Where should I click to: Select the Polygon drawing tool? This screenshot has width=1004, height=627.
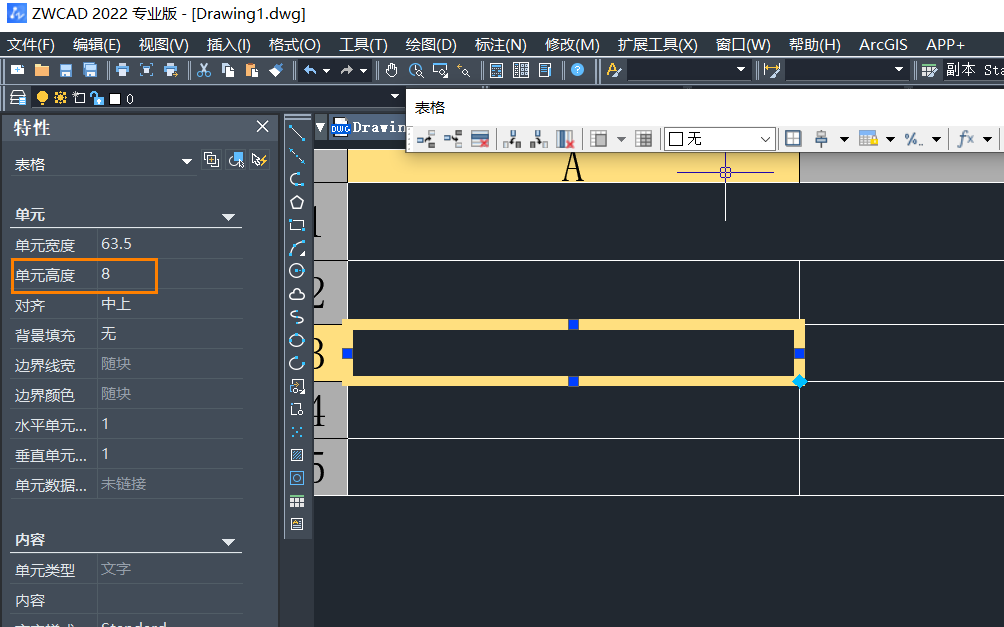coord(297,202)
